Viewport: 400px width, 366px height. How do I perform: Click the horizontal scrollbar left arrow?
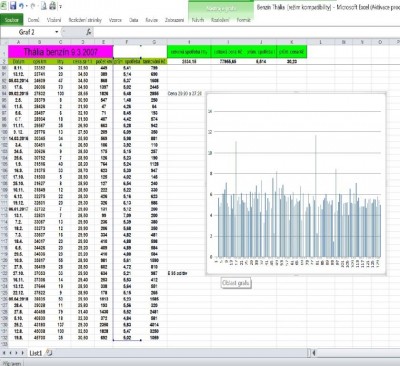point(314,352)
